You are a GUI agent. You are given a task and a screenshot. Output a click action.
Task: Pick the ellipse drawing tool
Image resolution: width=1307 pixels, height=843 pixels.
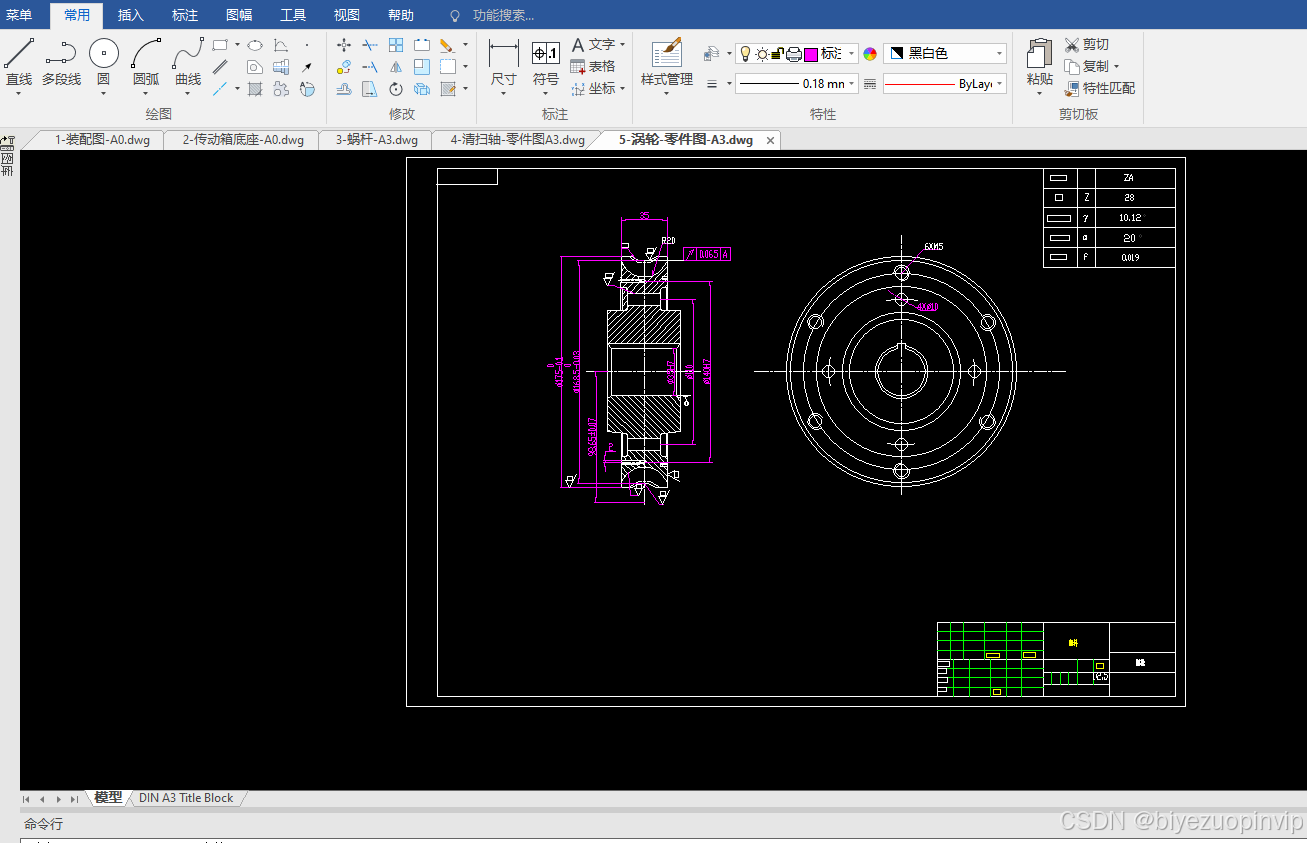[x=255, y=45]
